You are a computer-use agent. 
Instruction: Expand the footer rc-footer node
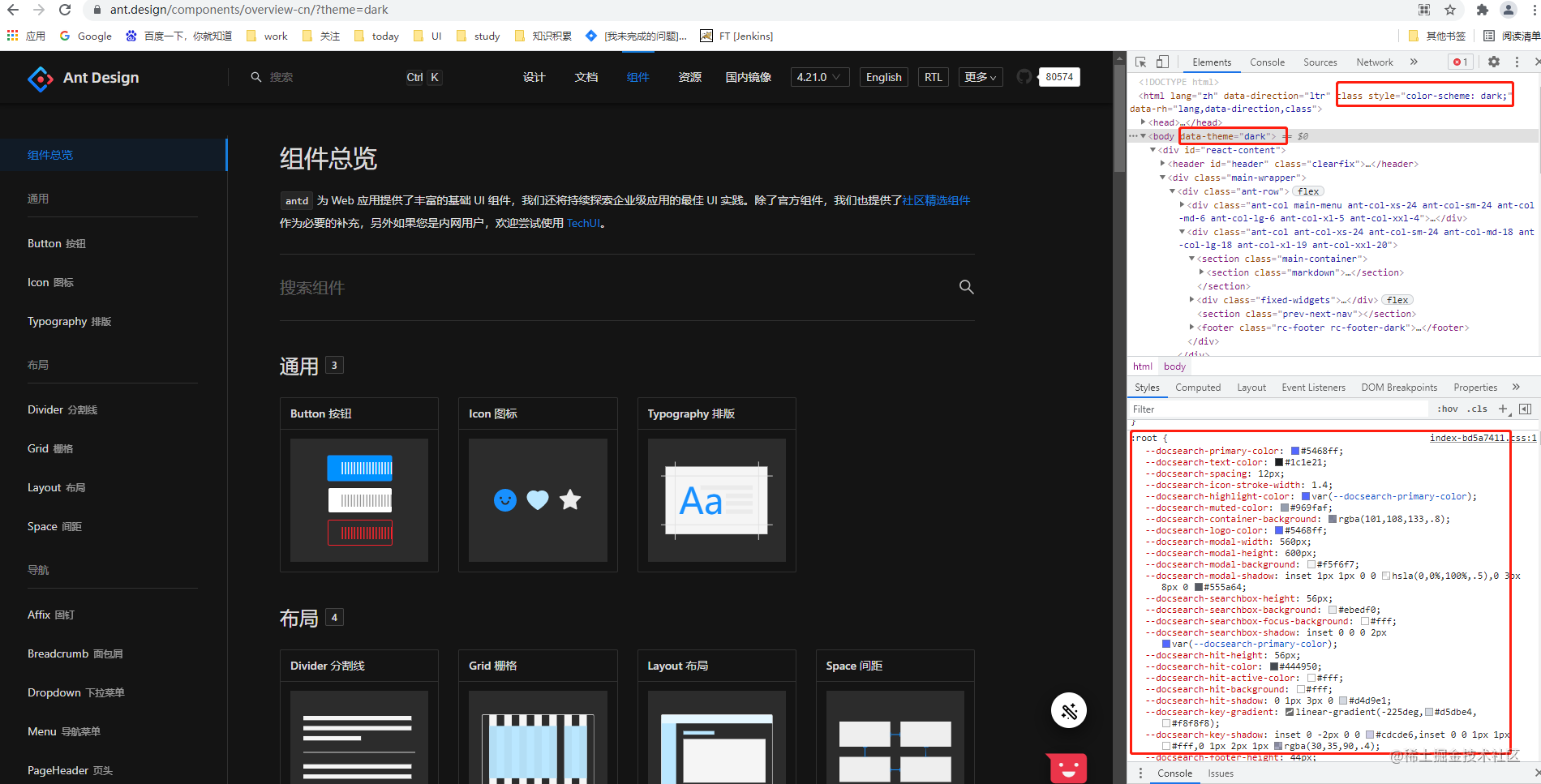[x=1191, y=328]
